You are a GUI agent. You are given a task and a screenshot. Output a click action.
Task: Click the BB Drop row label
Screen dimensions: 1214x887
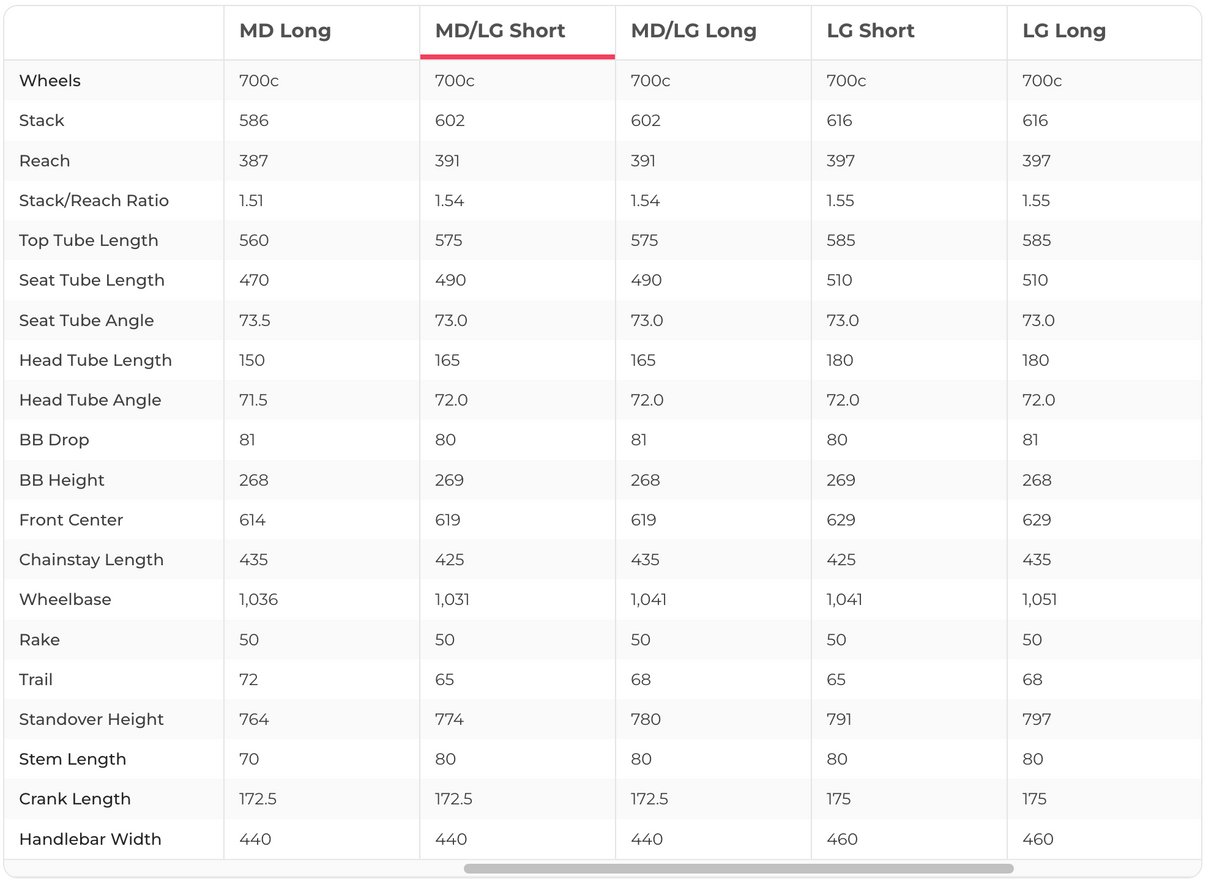tap(54, 440)
